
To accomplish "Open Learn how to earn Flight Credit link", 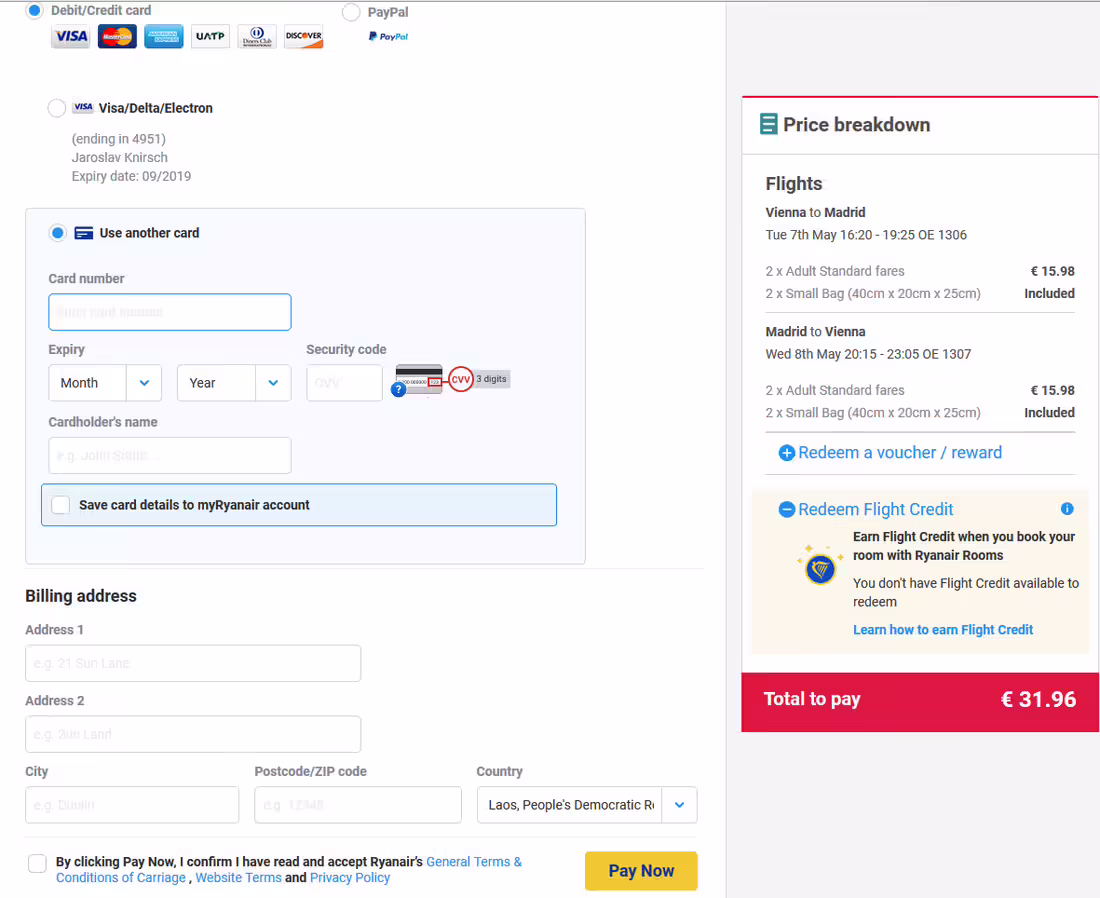I will click(x=943, y=630).
